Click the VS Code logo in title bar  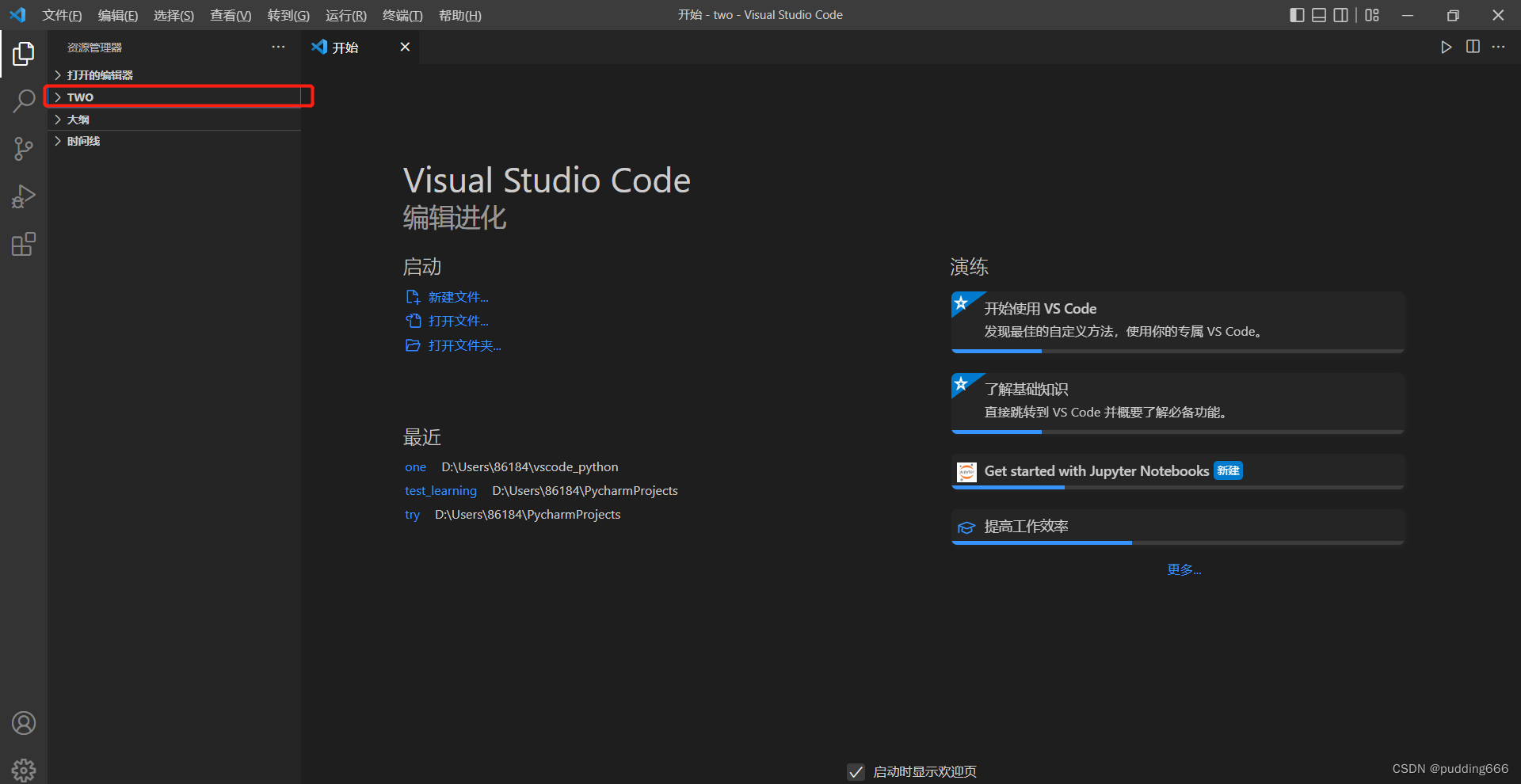click(17, 15)
